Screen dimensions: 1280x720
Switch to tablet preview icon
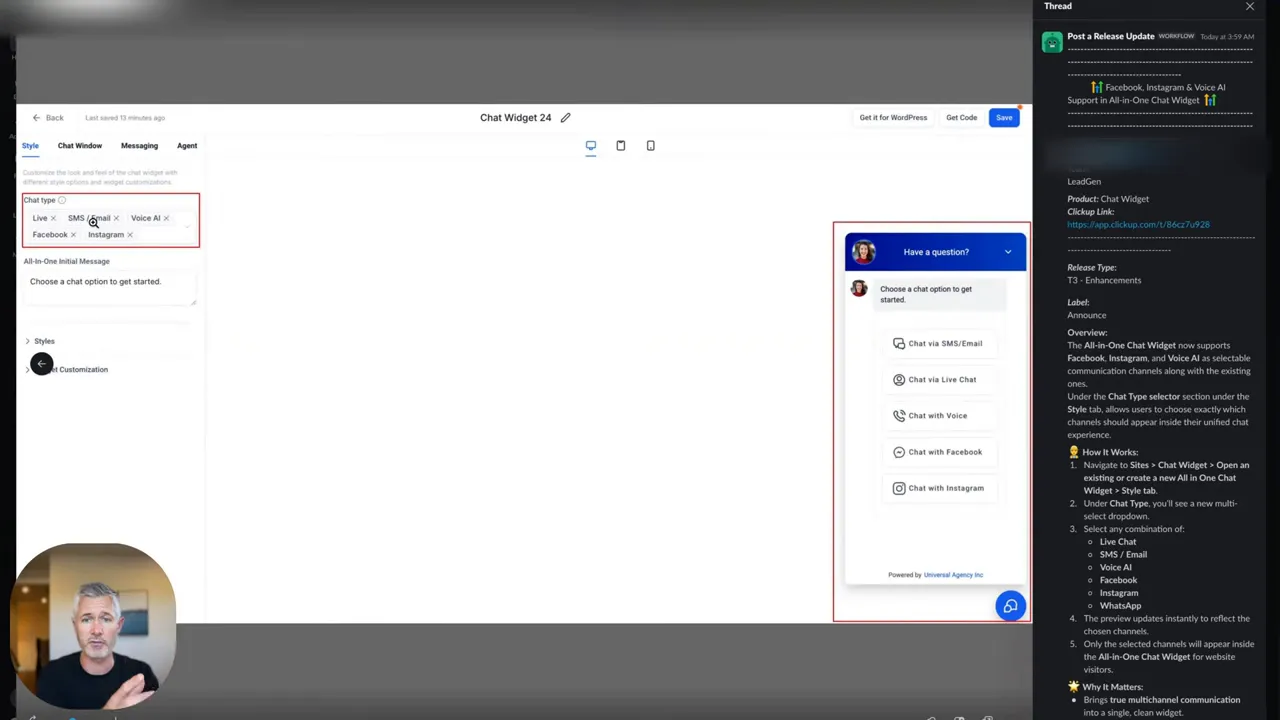[621, 146]
